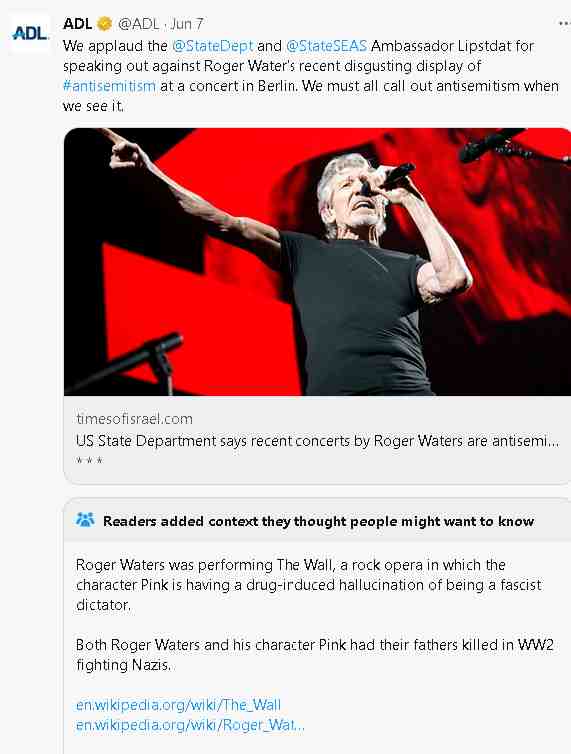Click the tweet text about Ambassador Lipstdat
The height and width of the screenshot is (754, 571).
[311, 75]
